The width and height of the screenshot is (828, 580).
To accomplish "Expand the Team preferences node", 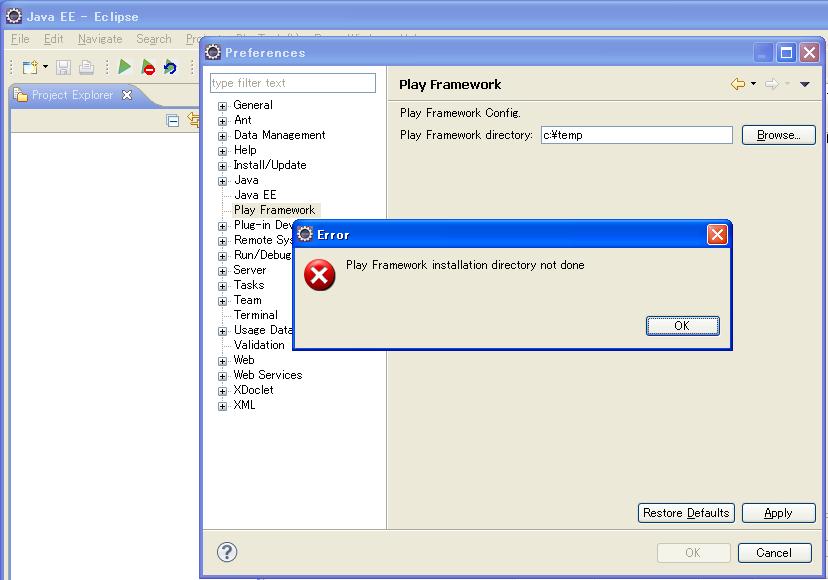I will coord(222,301).
